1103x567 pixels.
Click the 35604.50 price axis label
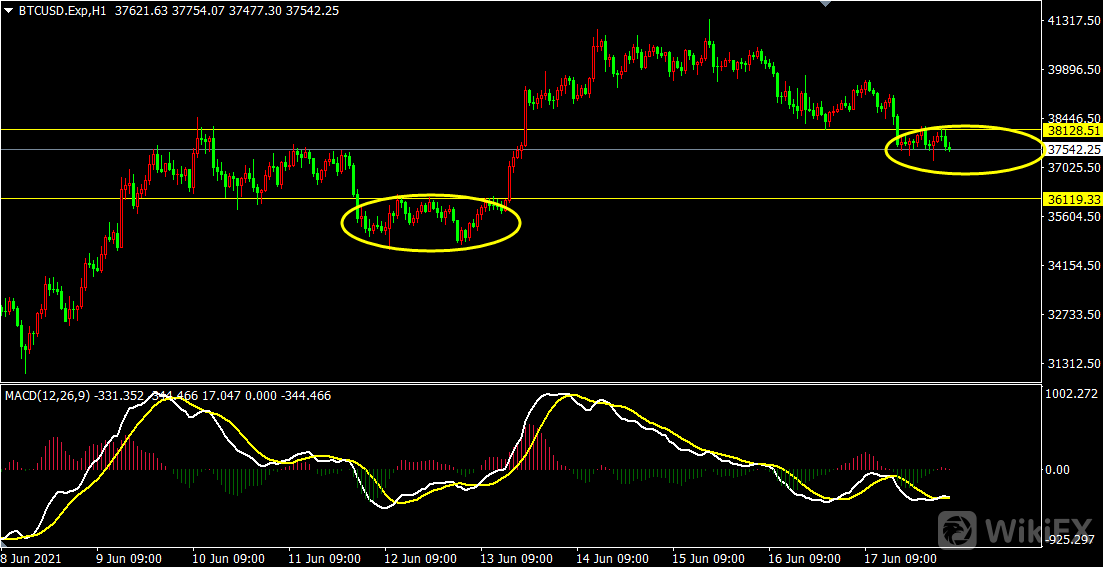(1073, 217)
